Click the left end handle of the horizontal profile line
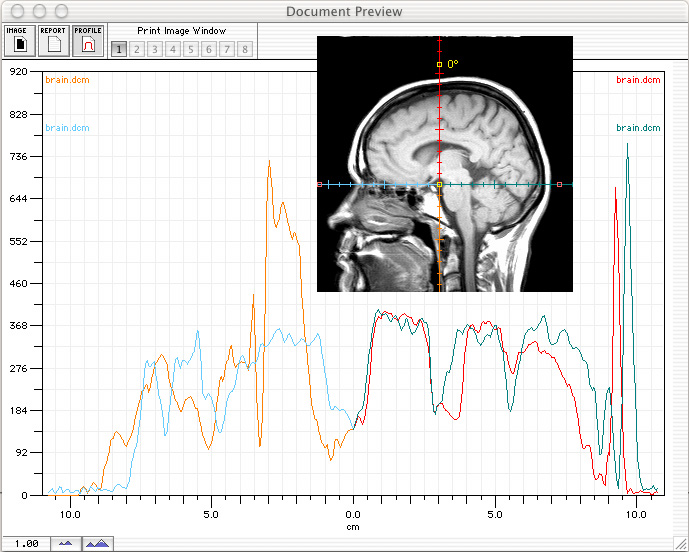Screen dimensions: 689x552 point(320,184)
